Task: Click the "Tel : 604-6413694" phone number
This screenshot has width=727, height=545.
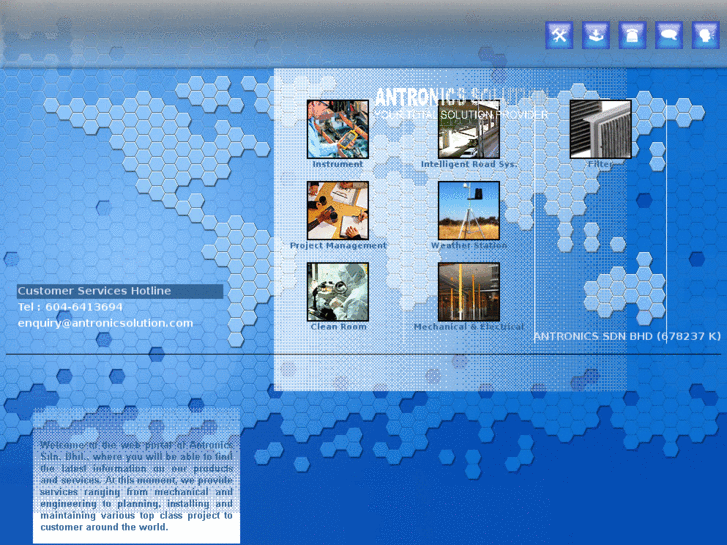Action: click(70, 307)
